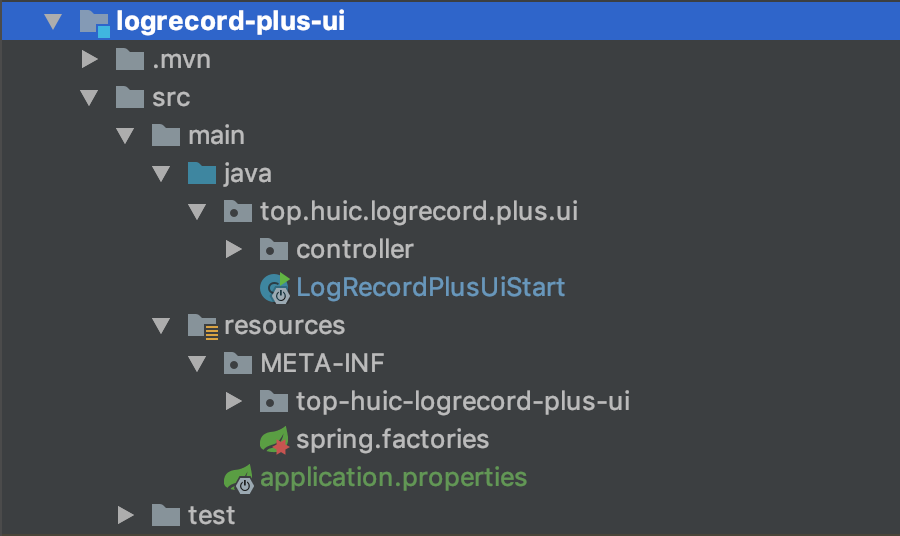Select the spring.factories file
This screenshot has height=536, width=900.
pyautogui.click(x=393, y=440)
